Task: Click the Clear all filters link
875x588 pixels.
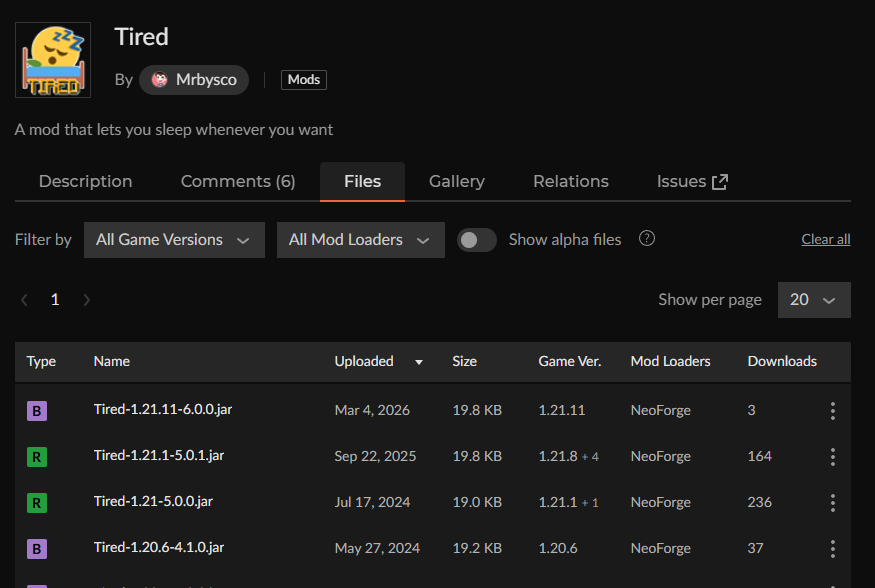Action: click(825, 240)
